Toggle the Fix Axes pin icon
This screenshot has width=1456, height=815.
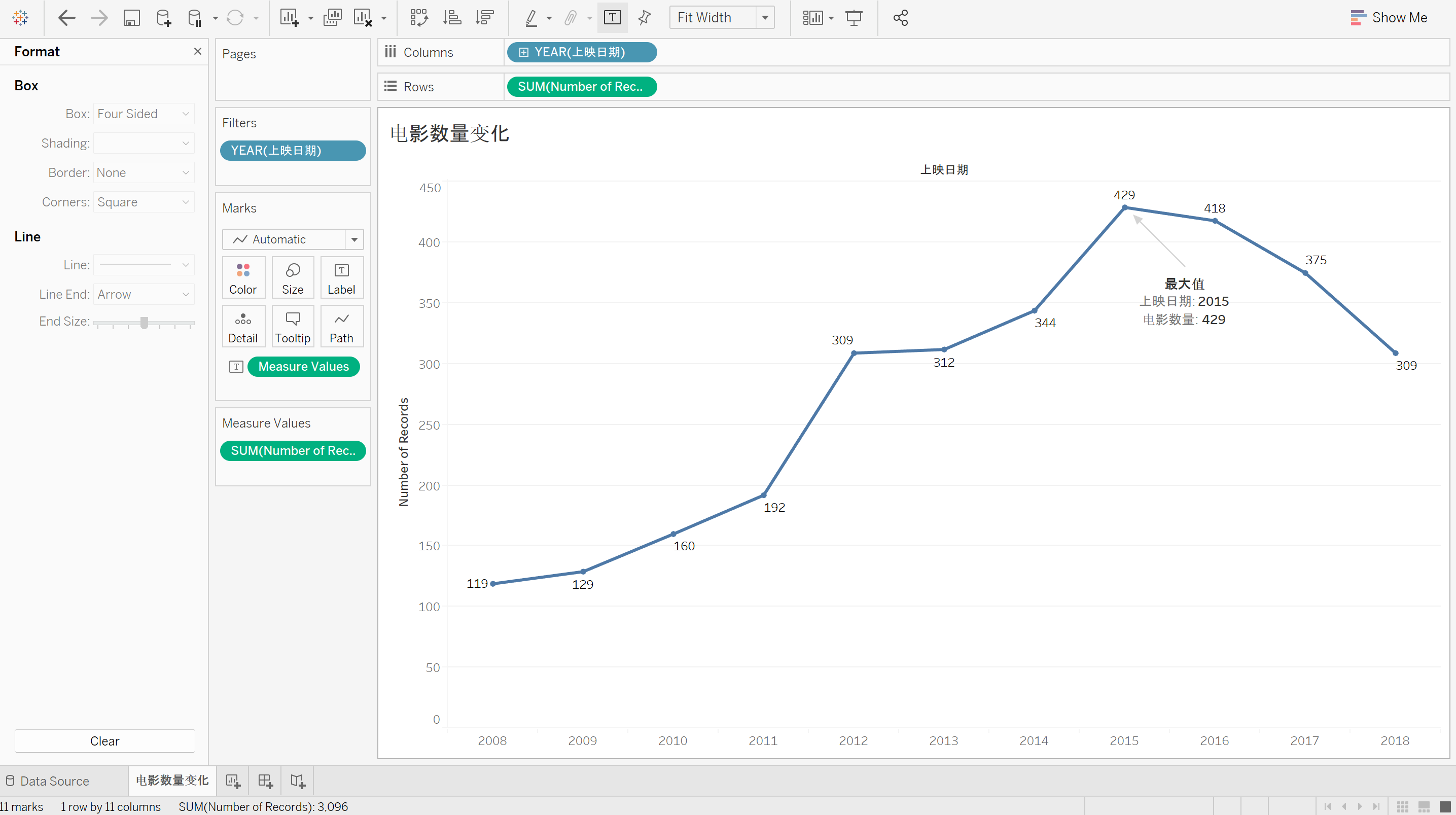click(x=644, y=18)
